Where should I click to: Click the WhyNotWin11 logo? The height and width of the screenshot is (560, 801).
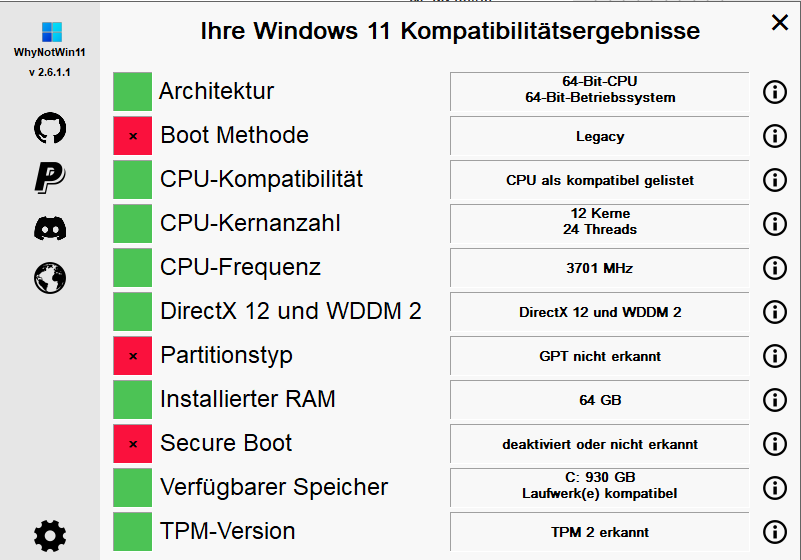pyautogui.click(x=52, y=32)
